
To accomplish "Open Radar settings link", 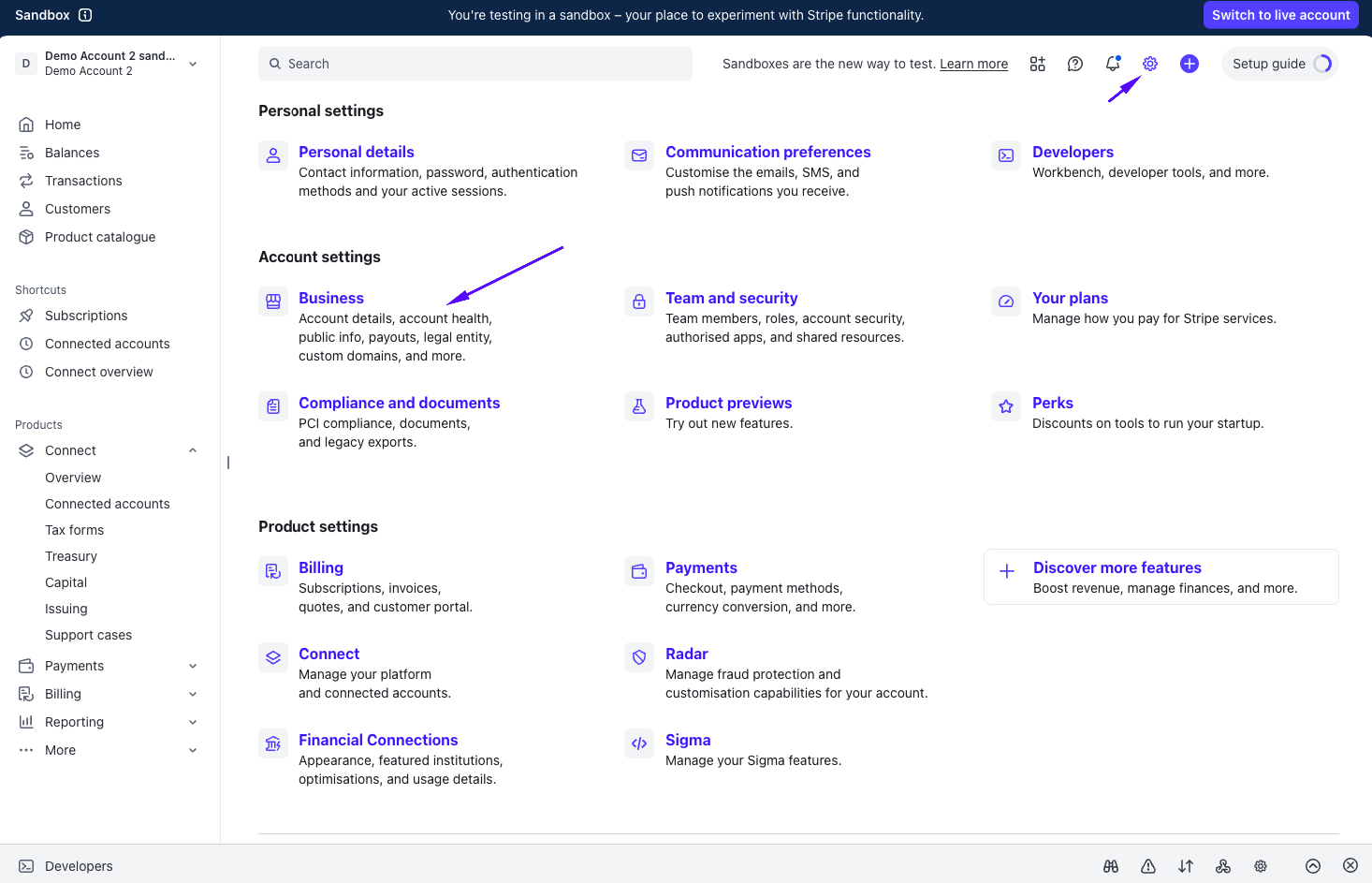I will (687, 654).
